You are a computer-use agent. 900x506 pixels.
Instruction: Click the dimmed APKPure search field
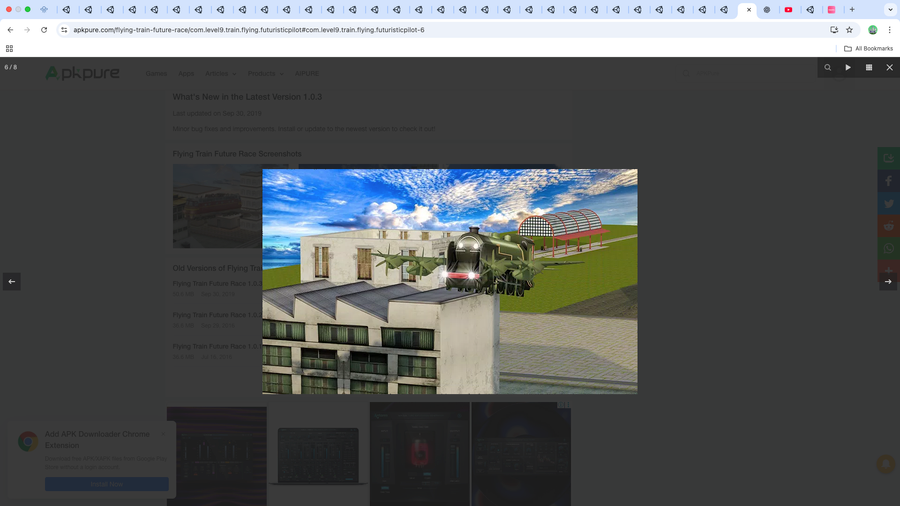(746, 73)
